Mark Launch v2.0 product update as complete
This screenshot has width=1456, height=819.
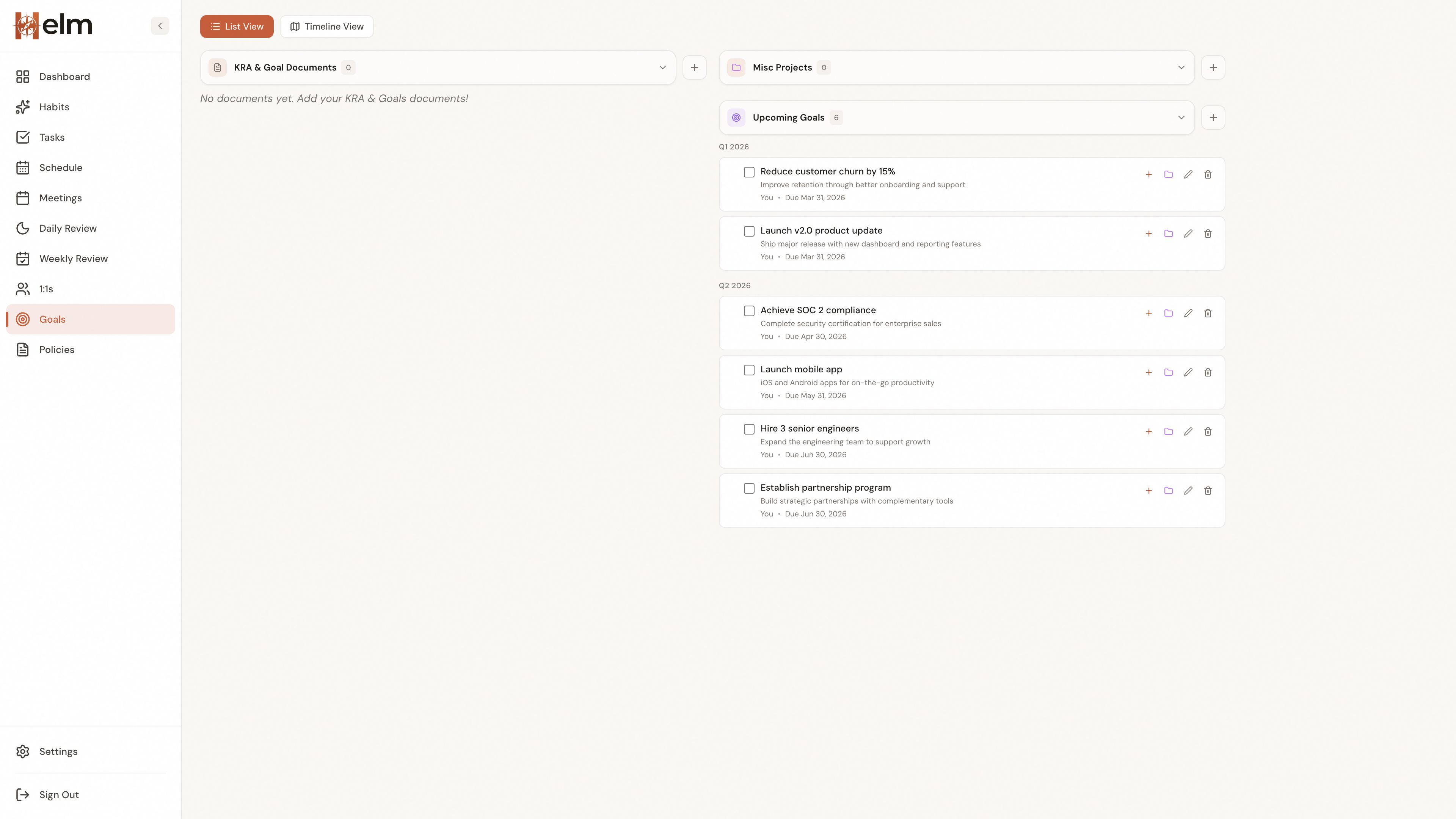[x=749, y=231]
